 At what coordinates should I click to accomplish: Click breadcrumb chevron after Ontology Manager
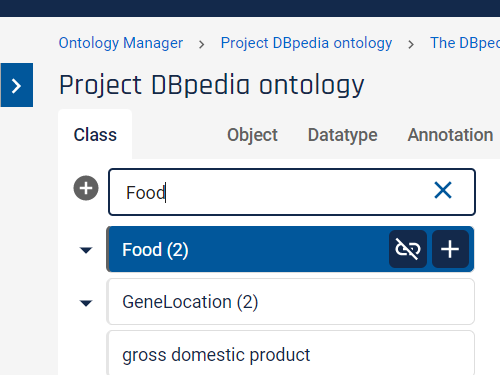tap(201, 44)
